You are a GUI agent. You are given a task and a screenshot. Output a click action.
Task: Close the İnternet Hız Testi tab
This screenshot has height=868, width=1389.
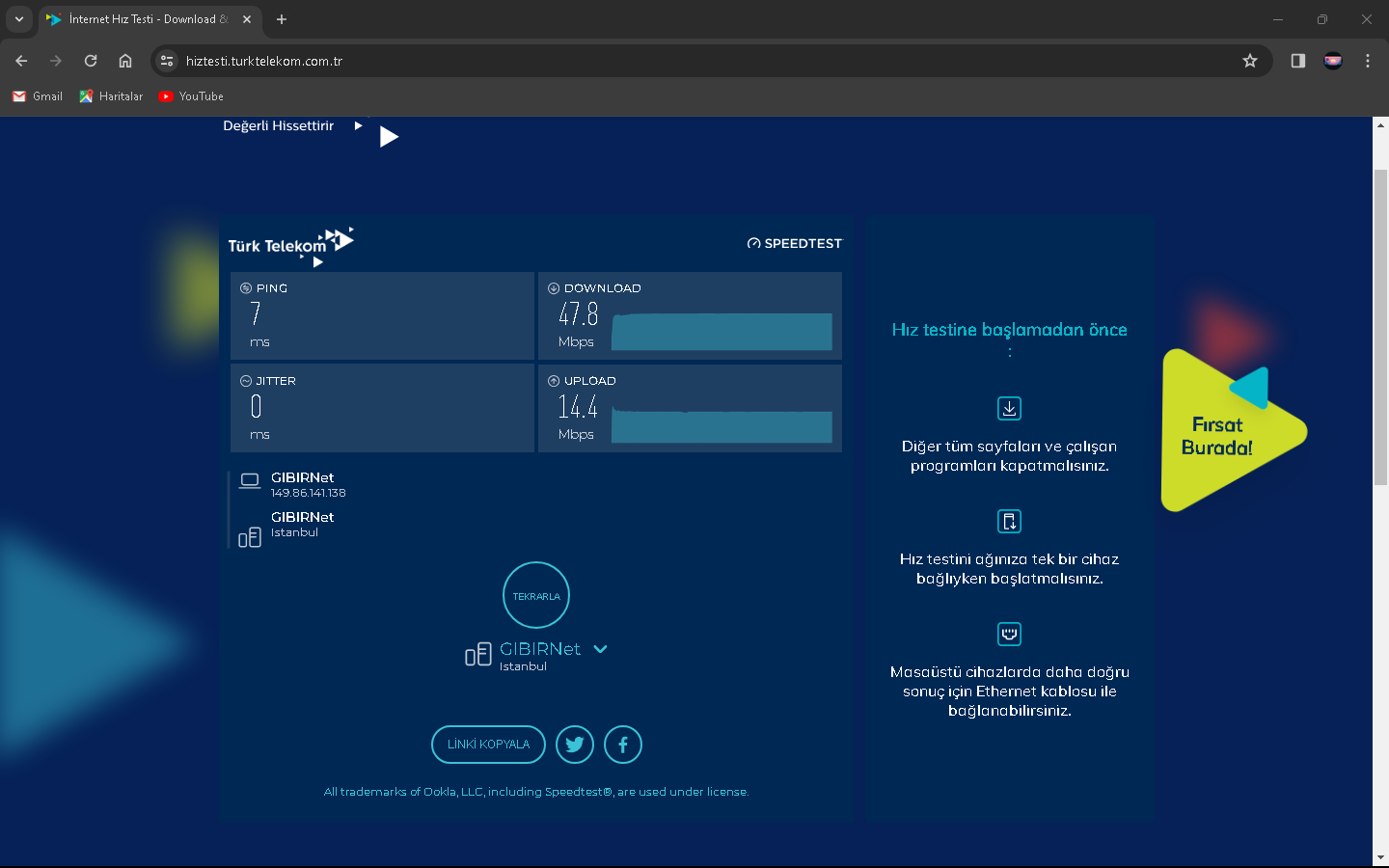click(247, 19)
